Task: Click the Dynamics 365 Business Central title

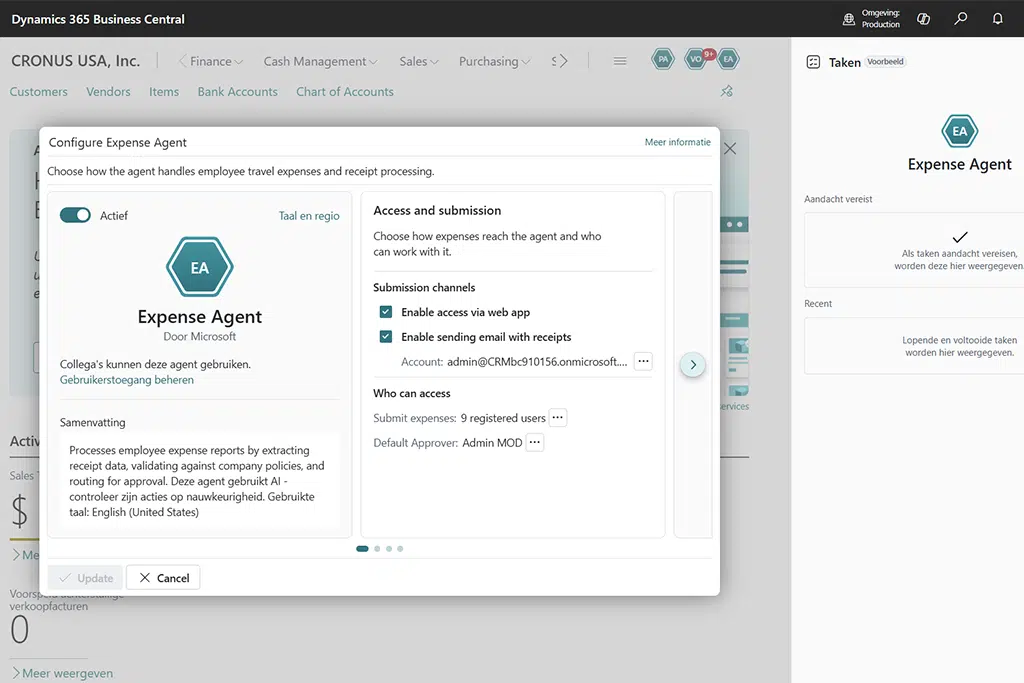Action: (98, 19)
